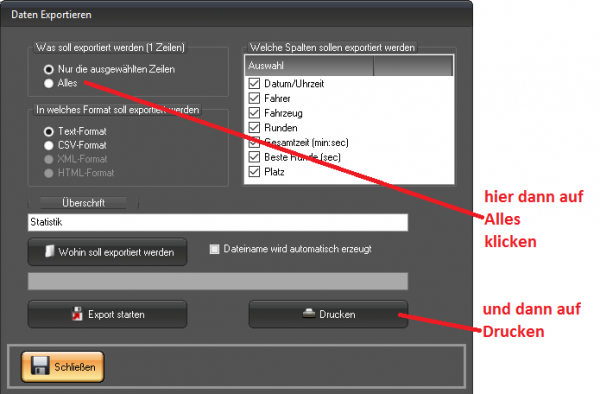
Task: Click the floppy disk icon on Schließen
Action: pos(40,366)
